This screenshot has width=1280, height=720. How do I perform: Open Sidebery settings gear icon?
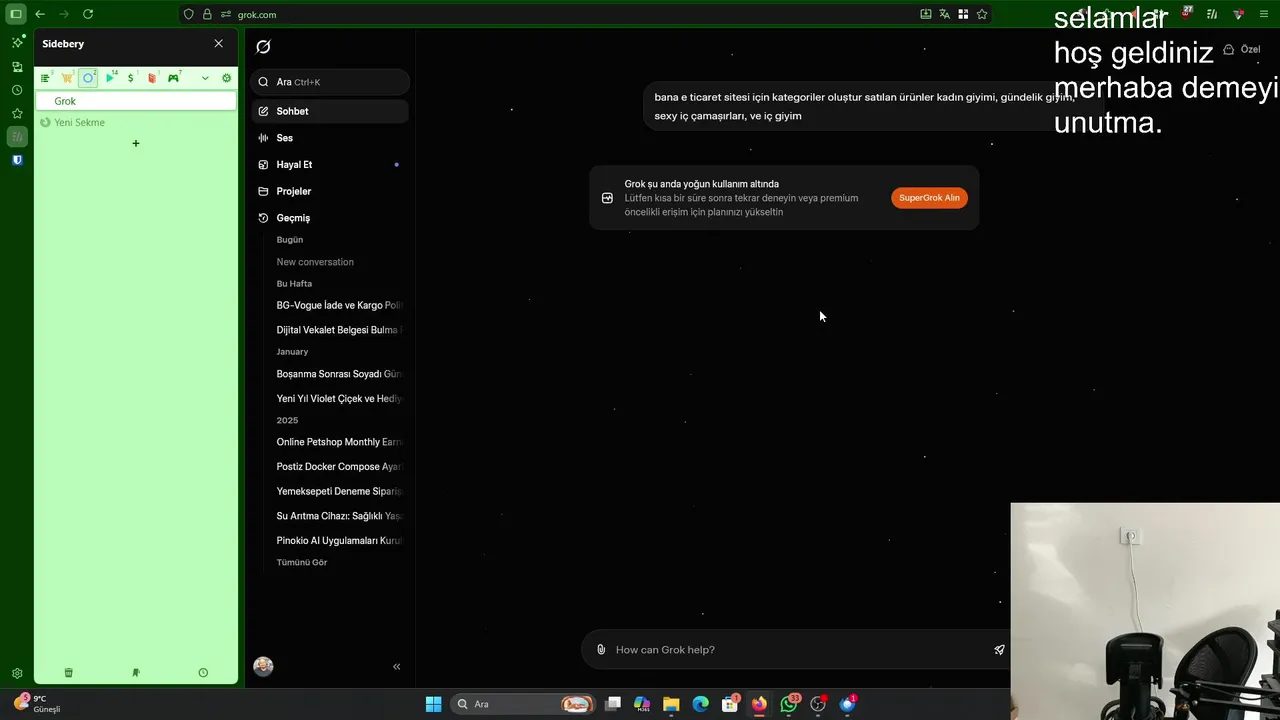pos(227,78)
